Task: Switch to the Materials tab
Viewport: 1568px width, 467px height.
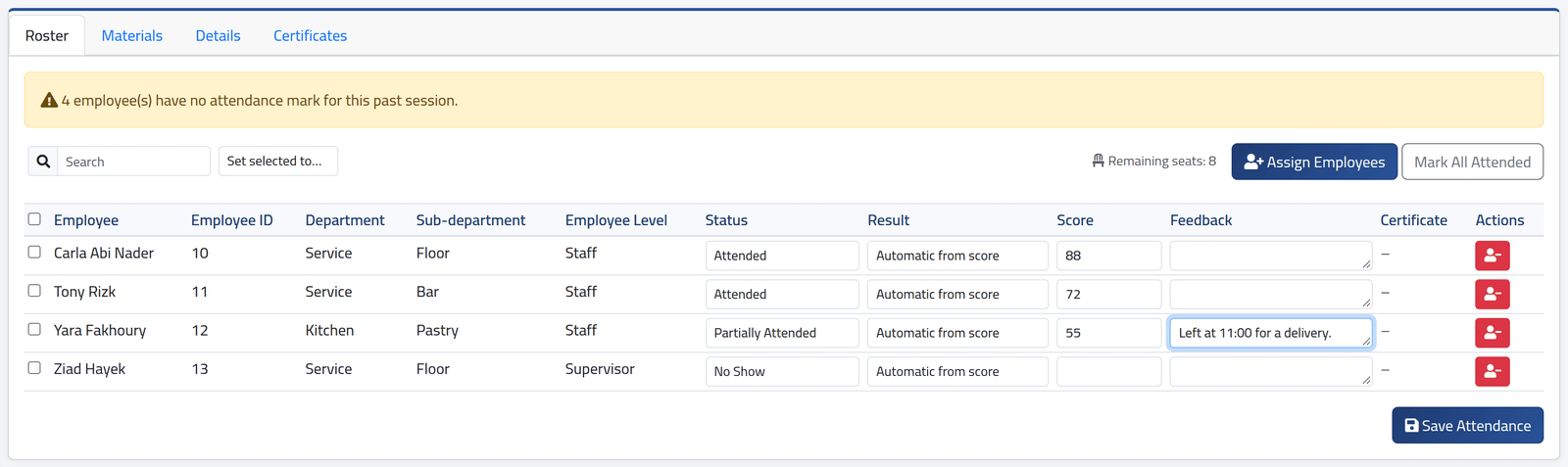Action: (132, 35)
